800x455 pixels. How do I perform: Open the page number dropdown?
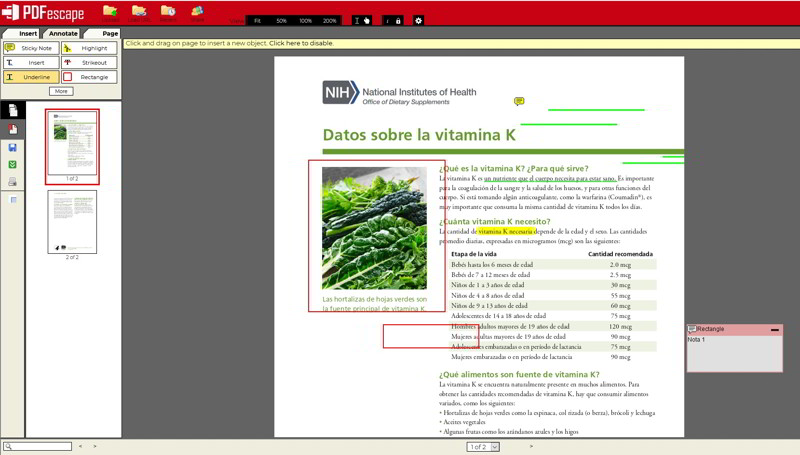(494, 447)
